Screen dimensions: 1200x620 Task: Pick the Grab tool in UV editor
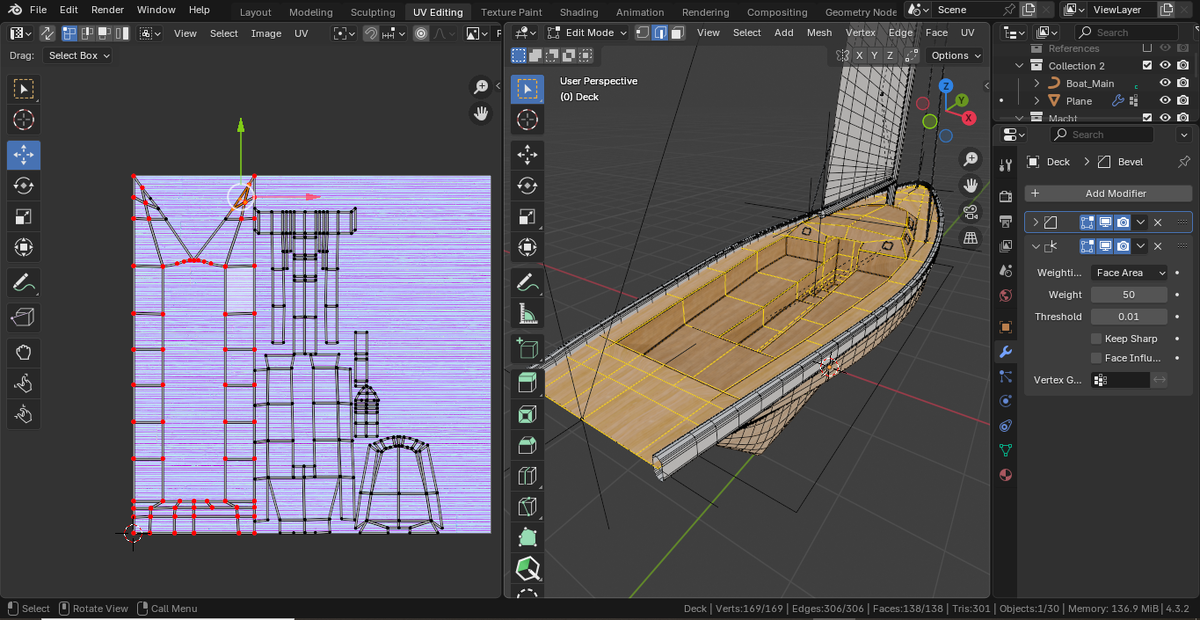pos(24,351)
